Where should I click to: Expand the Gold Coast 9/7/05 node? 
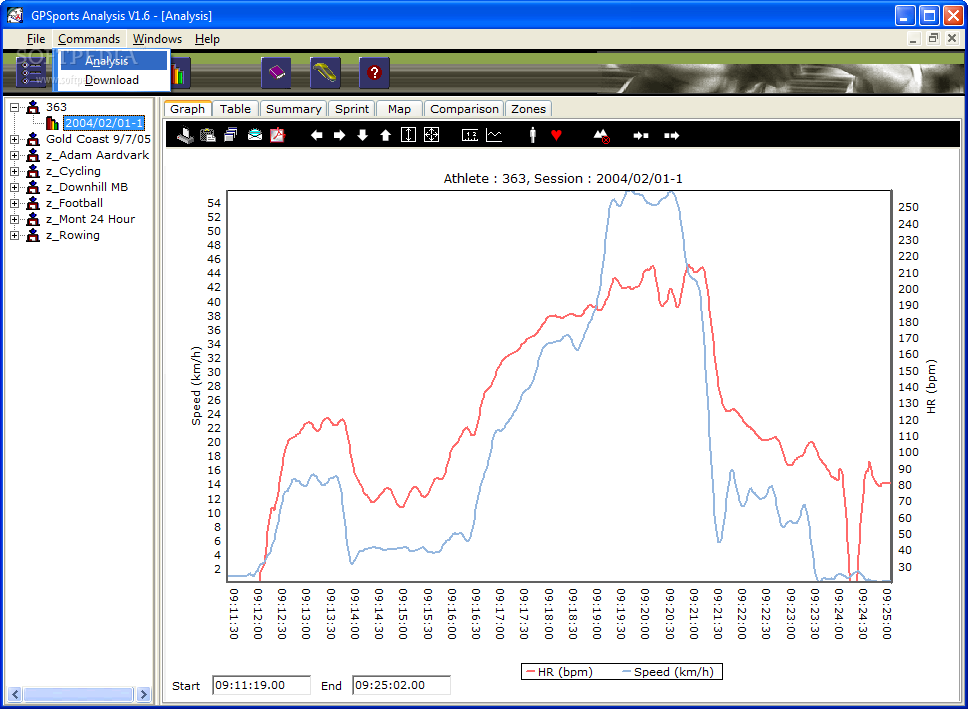(x=15, y=140)
